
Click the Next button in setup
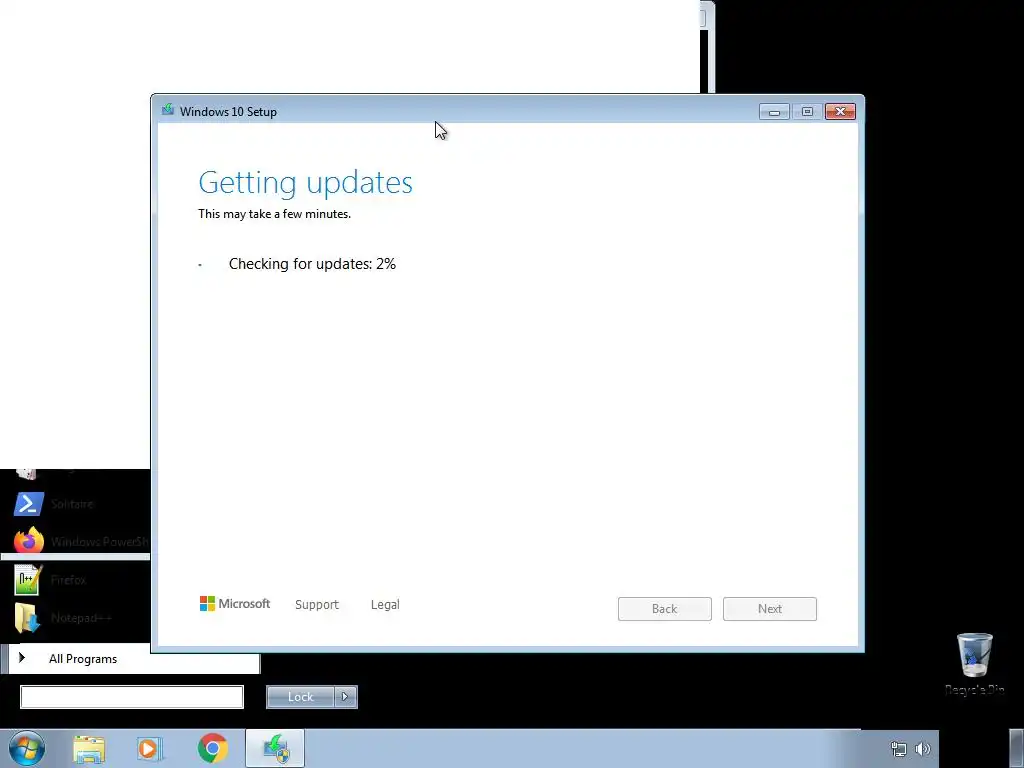pos(769,609)
